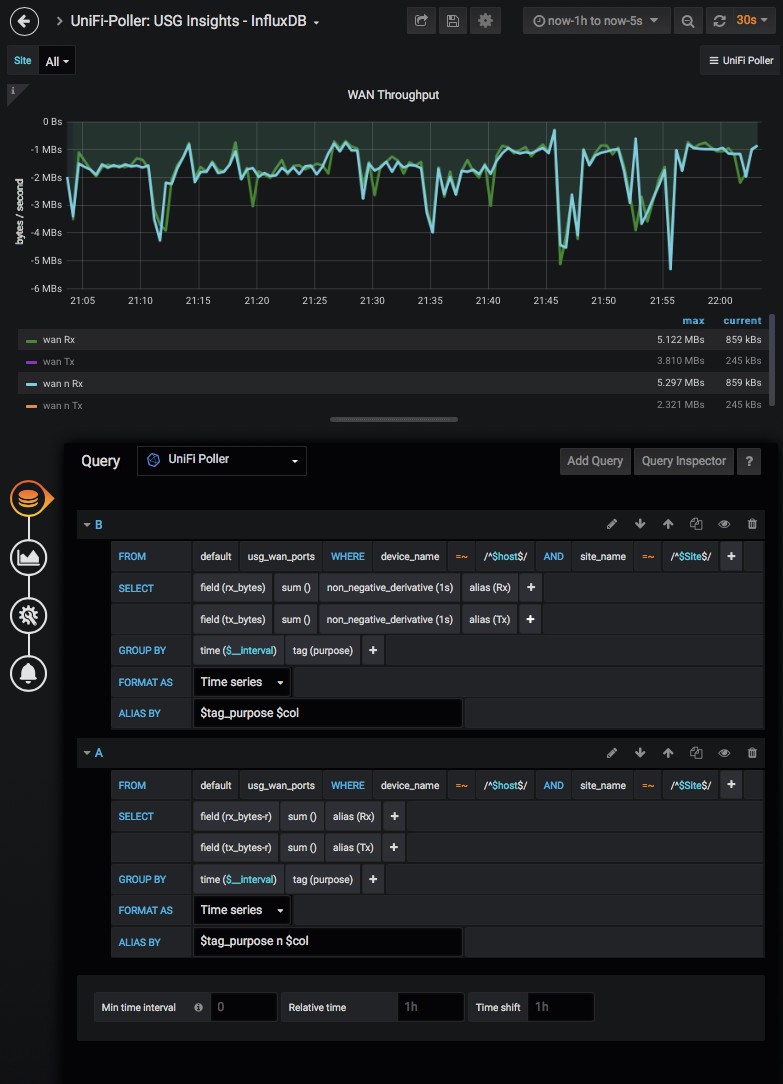Open dashboard settings with the gear icon
Image resolution: width=783 pixels, height=1084 pixels.
tap(485, 20)
